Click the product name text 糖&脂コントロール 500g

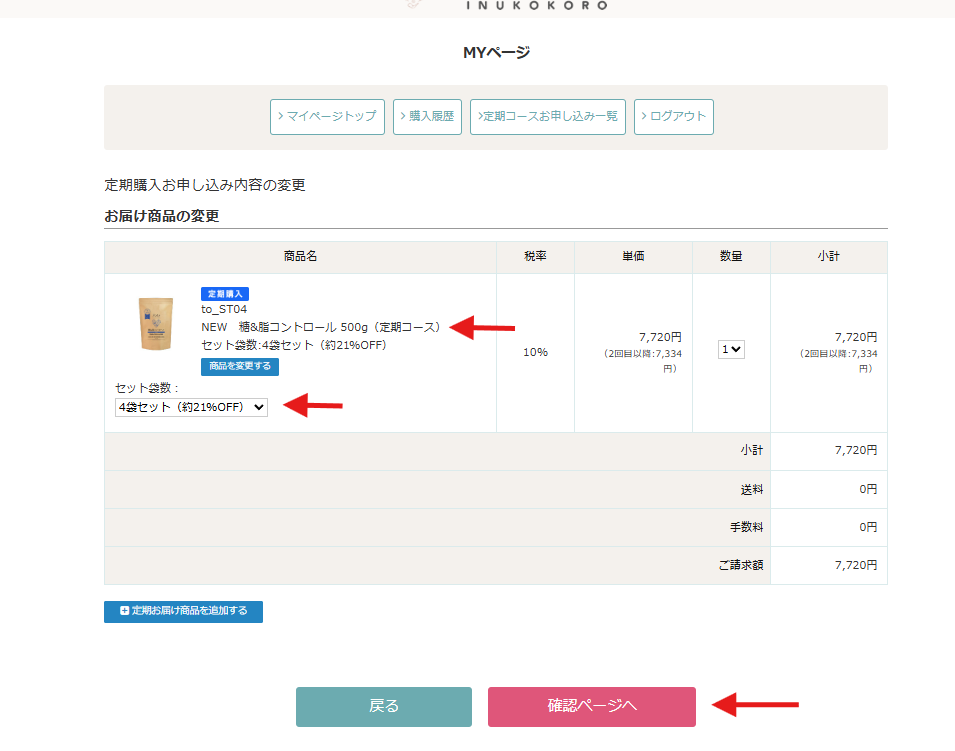(x=320, y=327)
